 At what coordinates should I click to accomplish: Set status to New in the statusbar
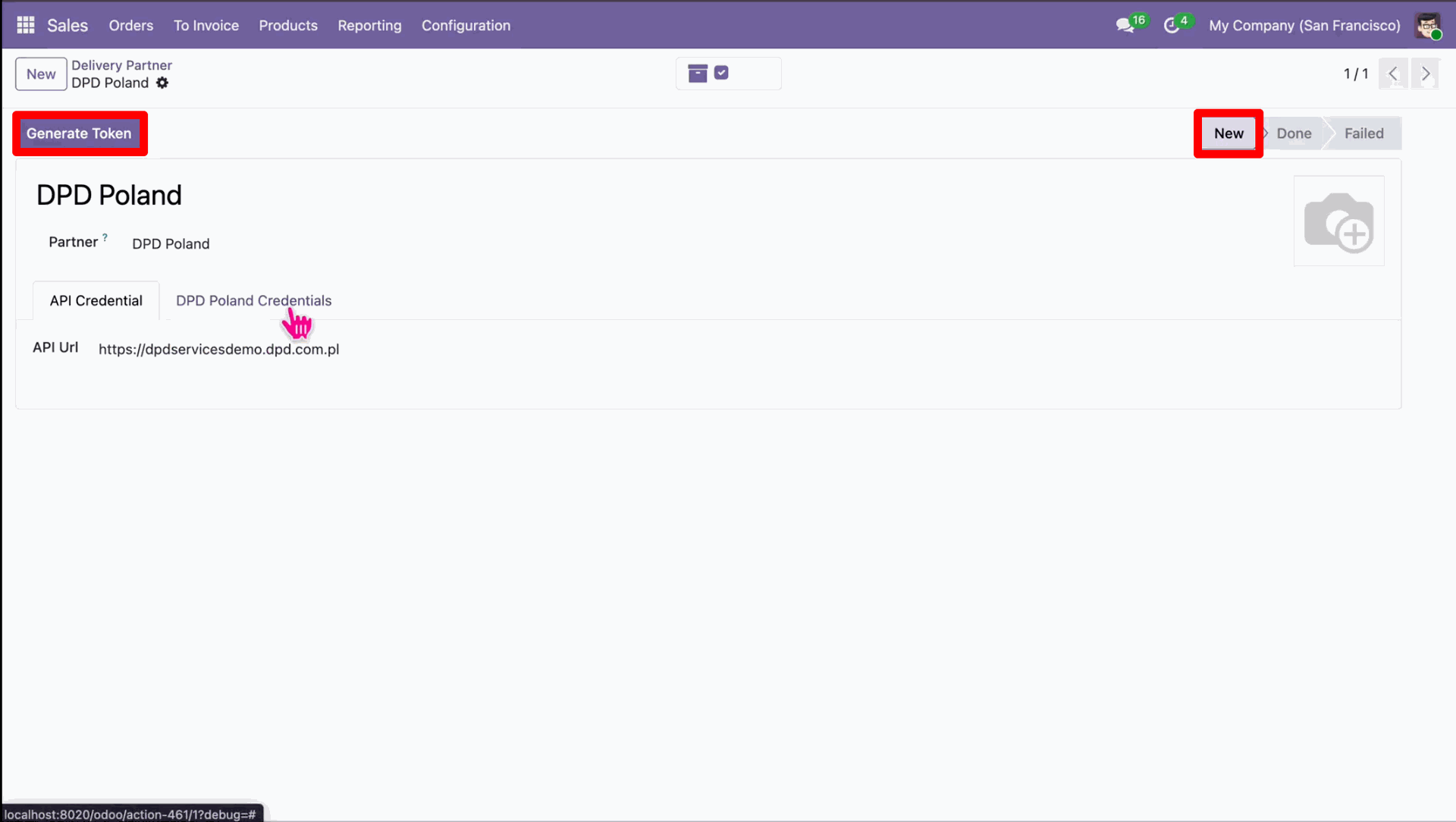pyautogui.click(x=1228, y=133)
